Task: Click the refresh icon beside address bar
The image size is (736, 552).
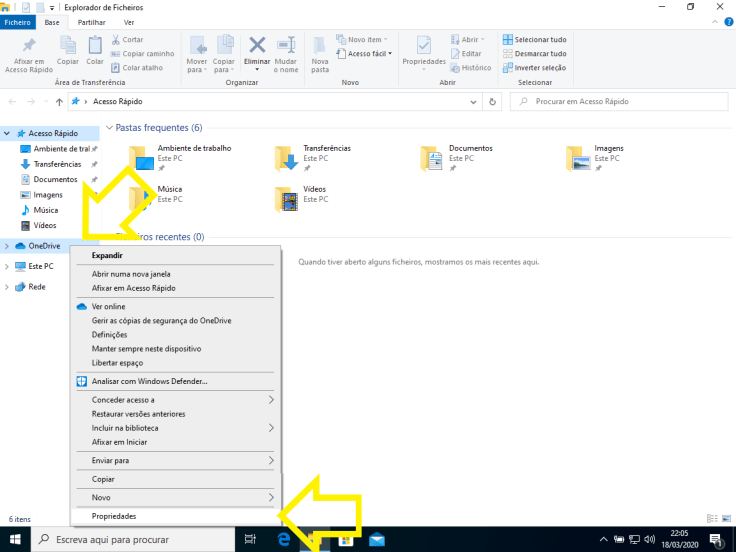Action: point(493,102)
